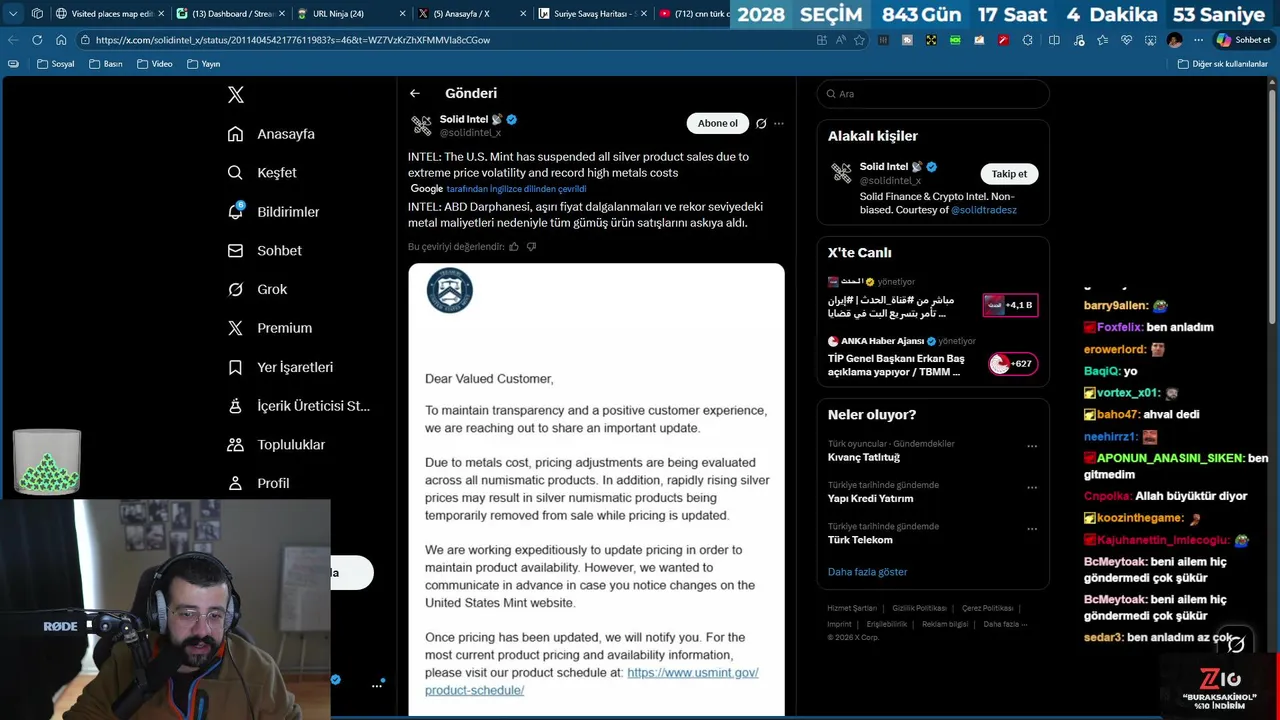Open Profil page in sidebar
The image size is (1280, 720).
[x=258, y=483]
